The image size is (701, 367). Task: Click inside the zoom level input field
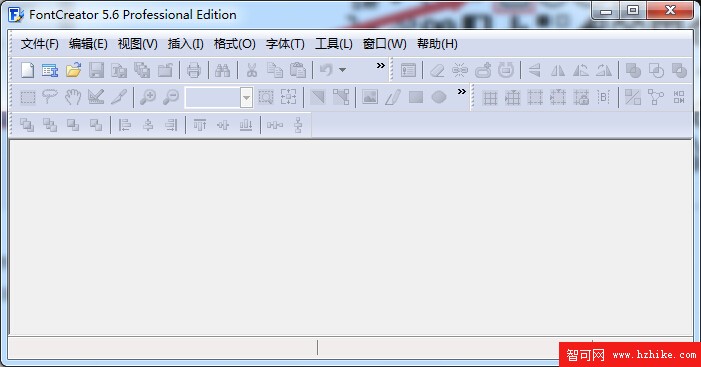click(x=213, y=98)
